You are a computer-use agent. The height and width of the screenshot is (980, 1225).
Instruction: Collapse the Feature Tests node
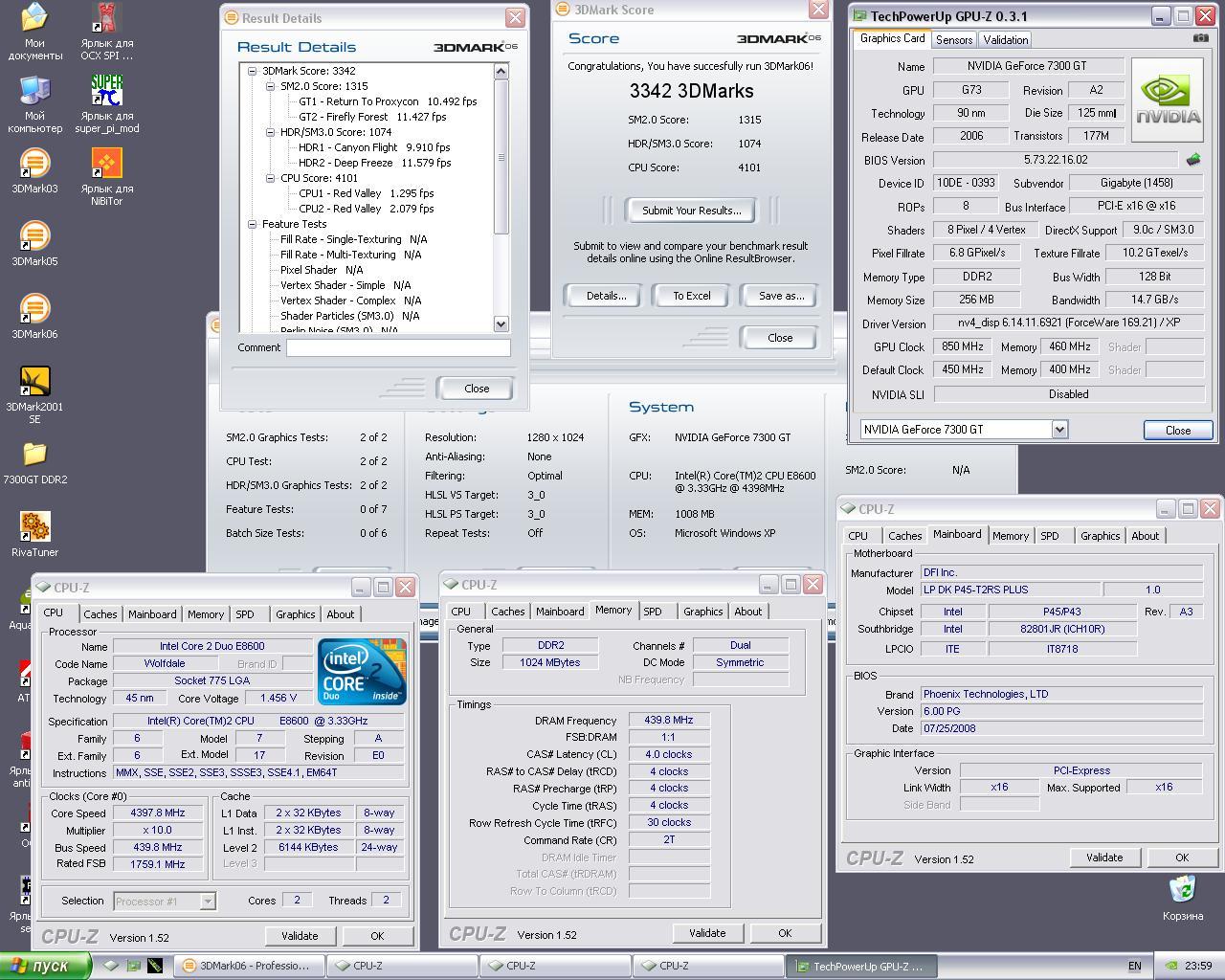253,224
